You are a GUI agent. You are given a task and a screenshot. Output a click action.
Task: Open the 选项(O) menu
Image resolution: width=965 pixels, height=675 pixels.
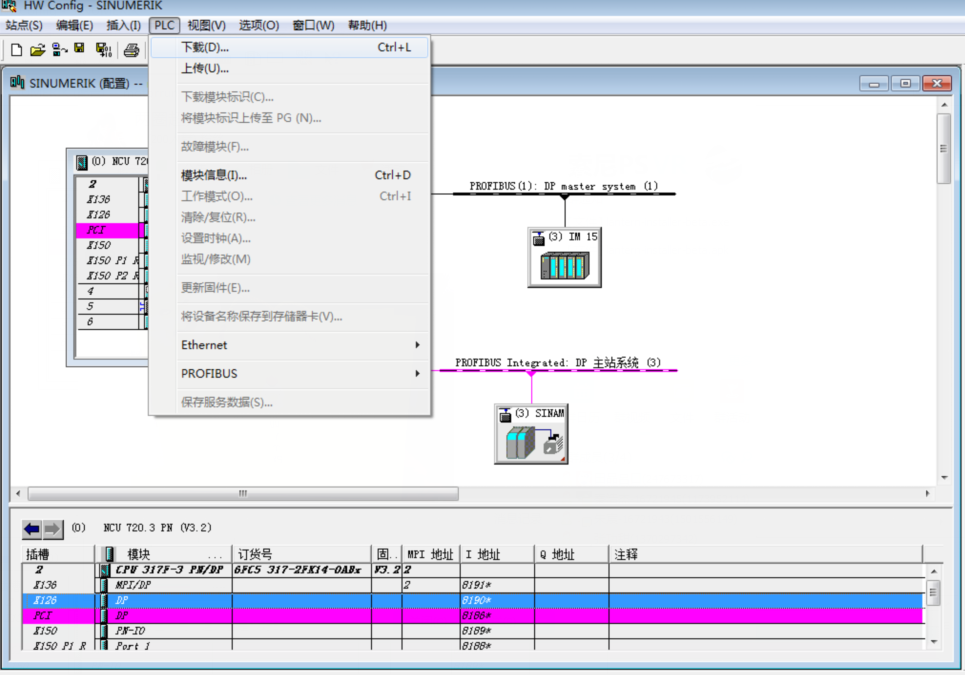pyautogui.click(x=259, y=25)
